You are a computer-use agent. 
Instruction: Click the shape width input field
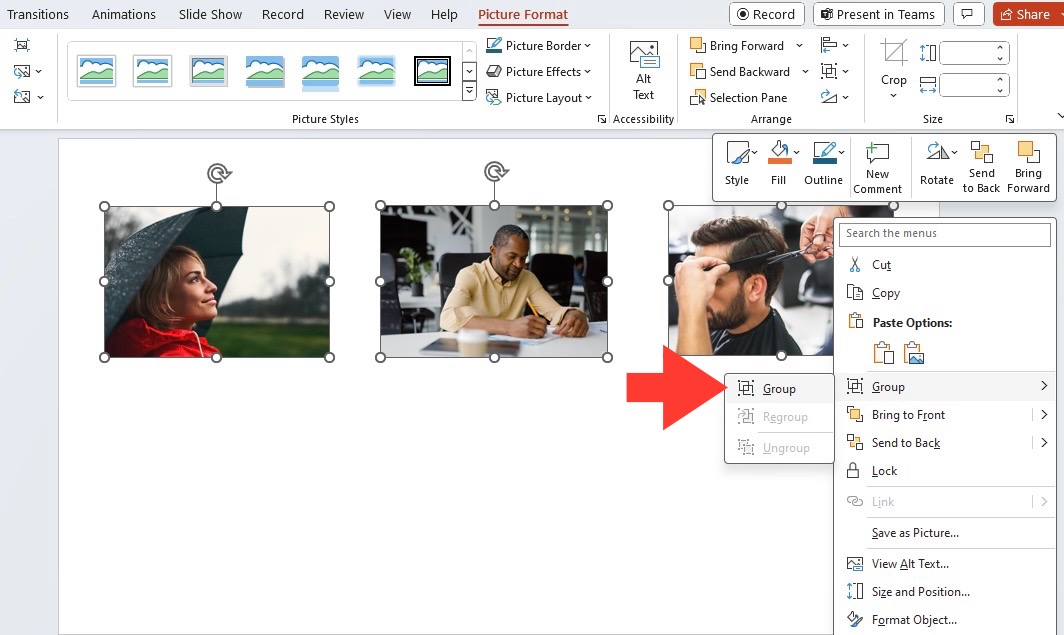tap(969, 85)
